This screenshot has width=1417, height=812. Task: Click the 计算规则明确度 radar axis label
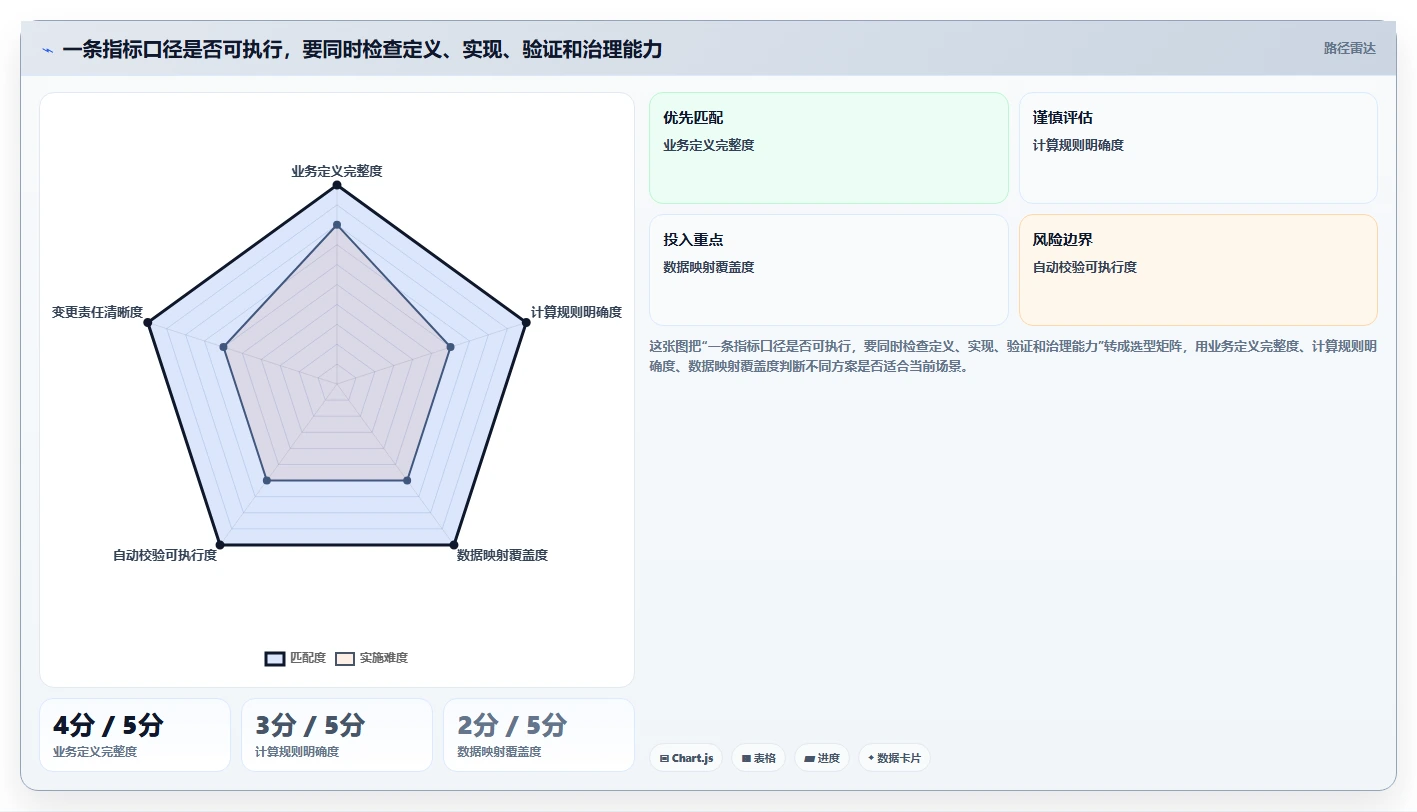pyautogui.click(x=576, y=311)
